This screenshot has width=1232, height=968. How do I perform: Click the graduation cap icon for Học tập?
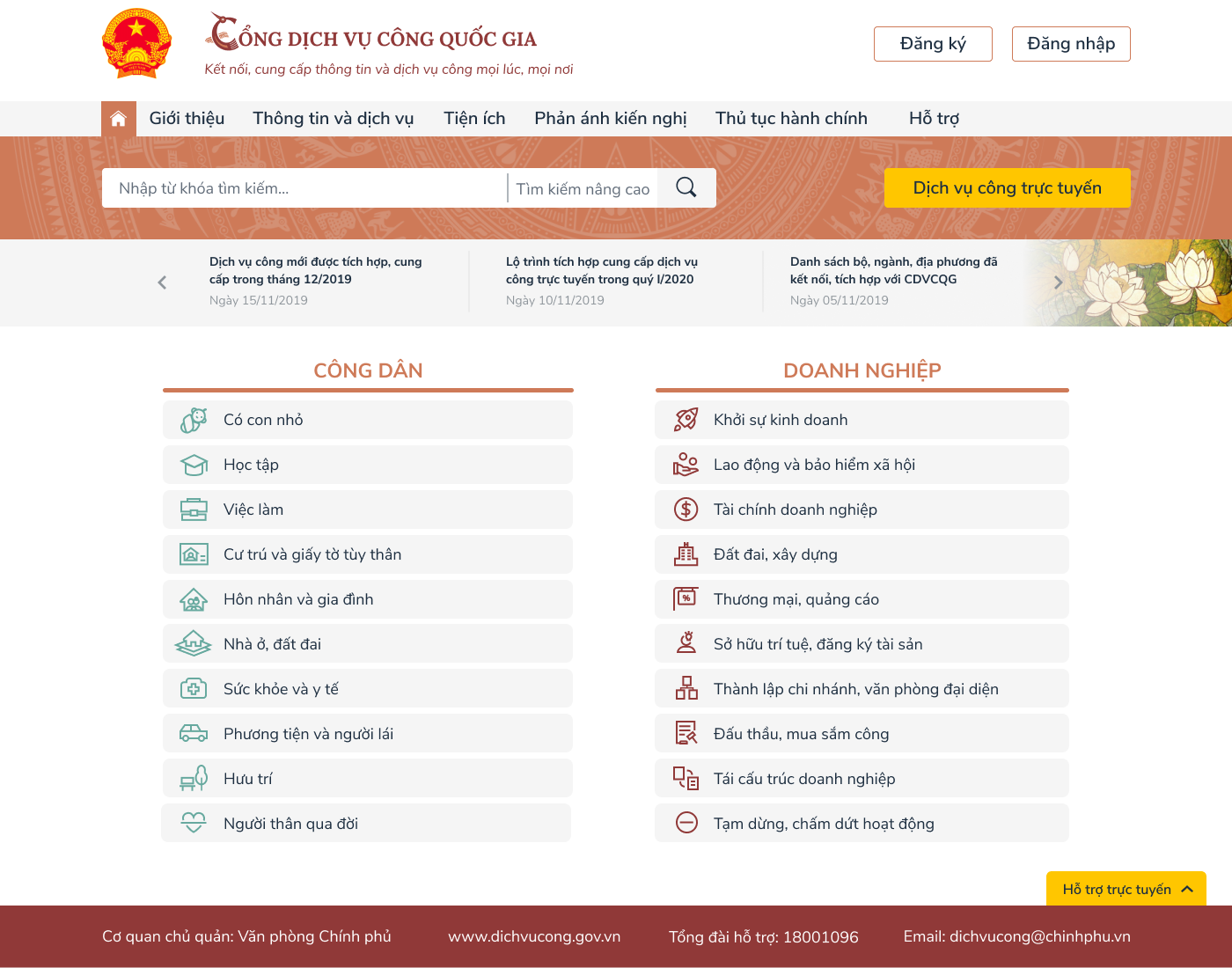194,465
